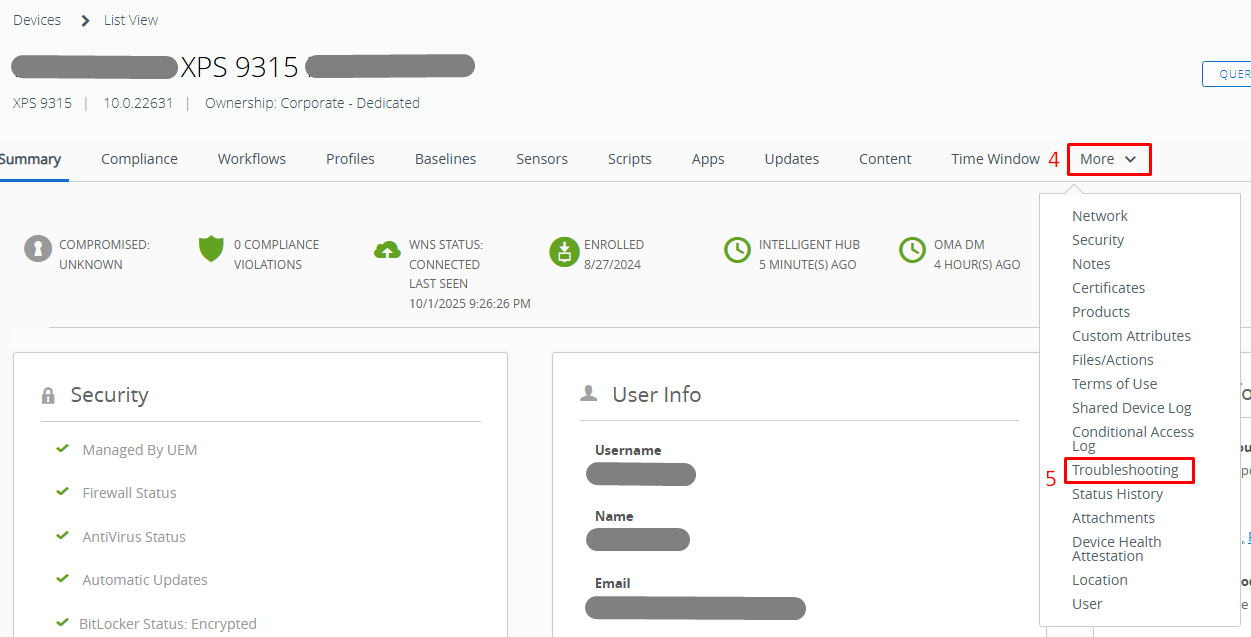This screenshot has height=637, width=1251.
Task: Click the Intelligent Hub clock icon
Action: click(738, 250)
